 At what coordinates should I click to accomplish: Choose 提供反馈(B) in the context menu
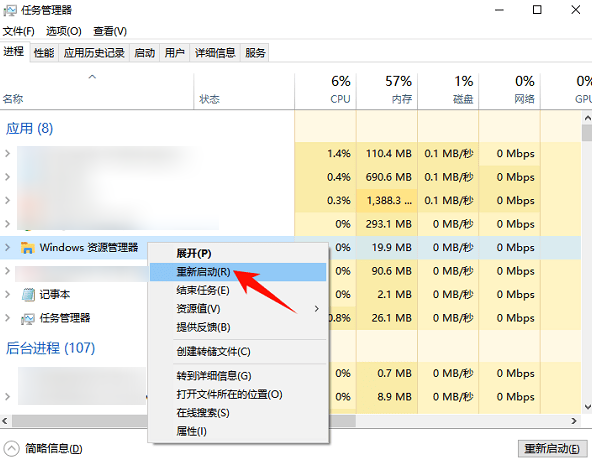[x=238, y=327]
